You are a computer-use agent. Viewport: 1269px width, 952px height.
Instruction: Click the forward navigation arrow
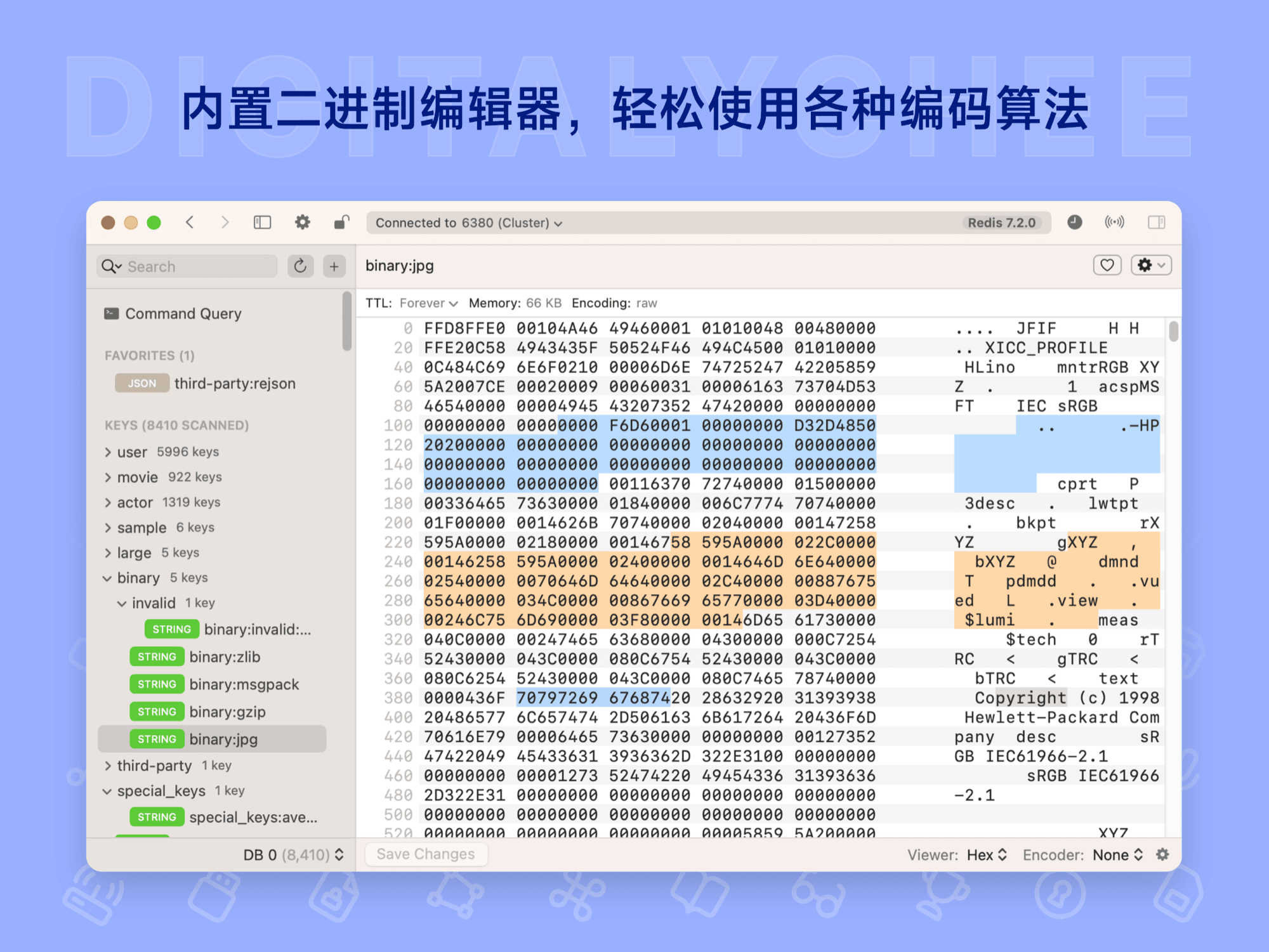click(x=227, y=222)
